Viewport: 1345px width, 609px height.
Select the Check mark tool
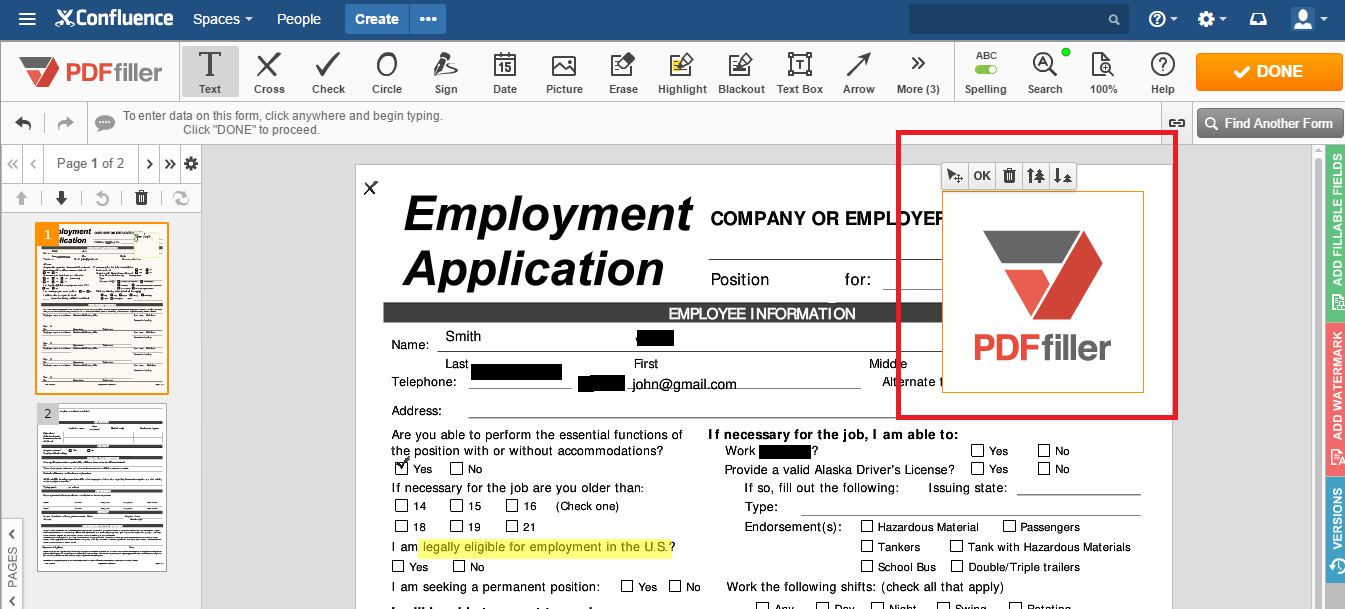(328, 71)
